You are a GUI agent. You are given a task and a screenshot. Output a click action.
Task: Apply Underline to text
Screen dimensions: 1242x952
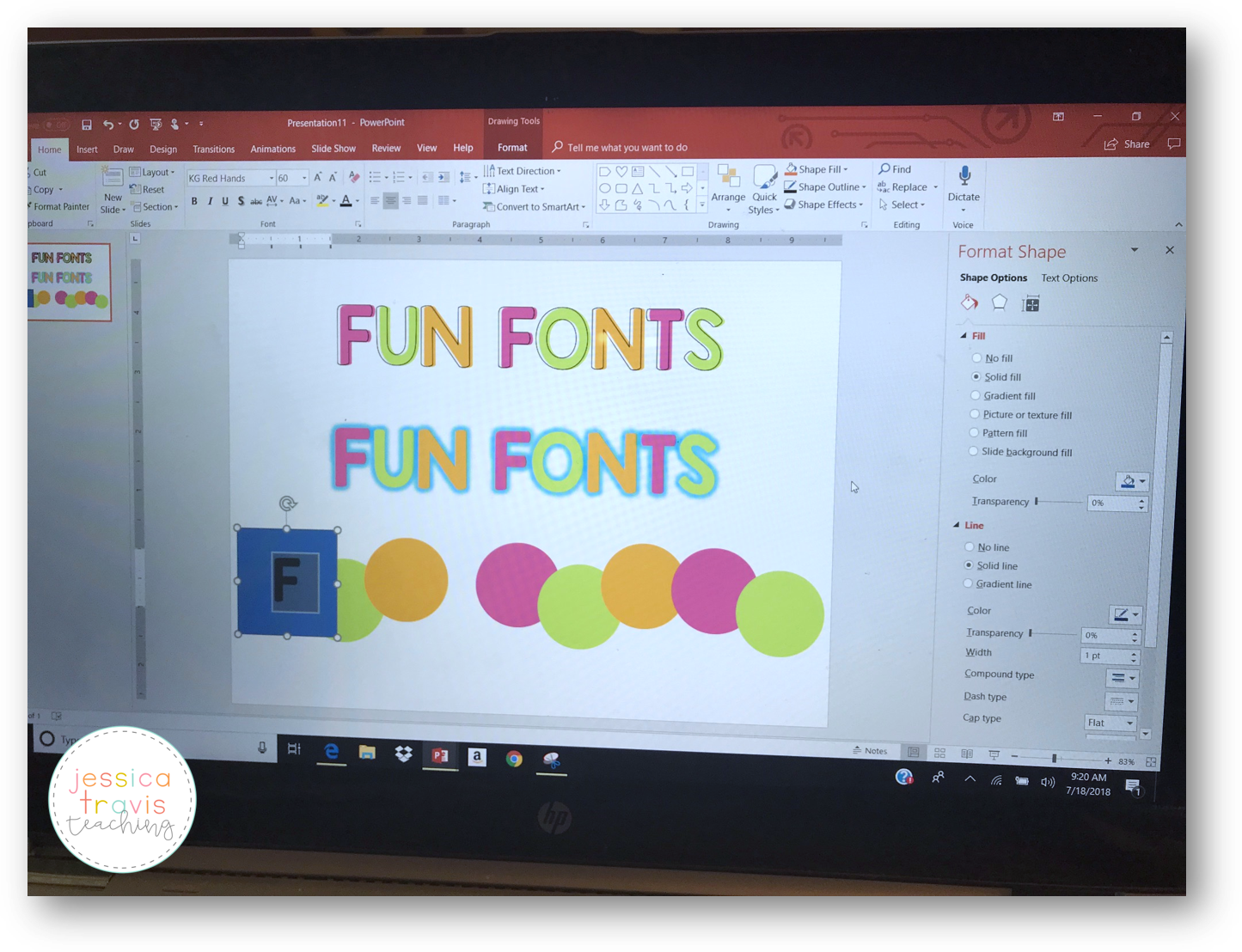pos(225,201)
